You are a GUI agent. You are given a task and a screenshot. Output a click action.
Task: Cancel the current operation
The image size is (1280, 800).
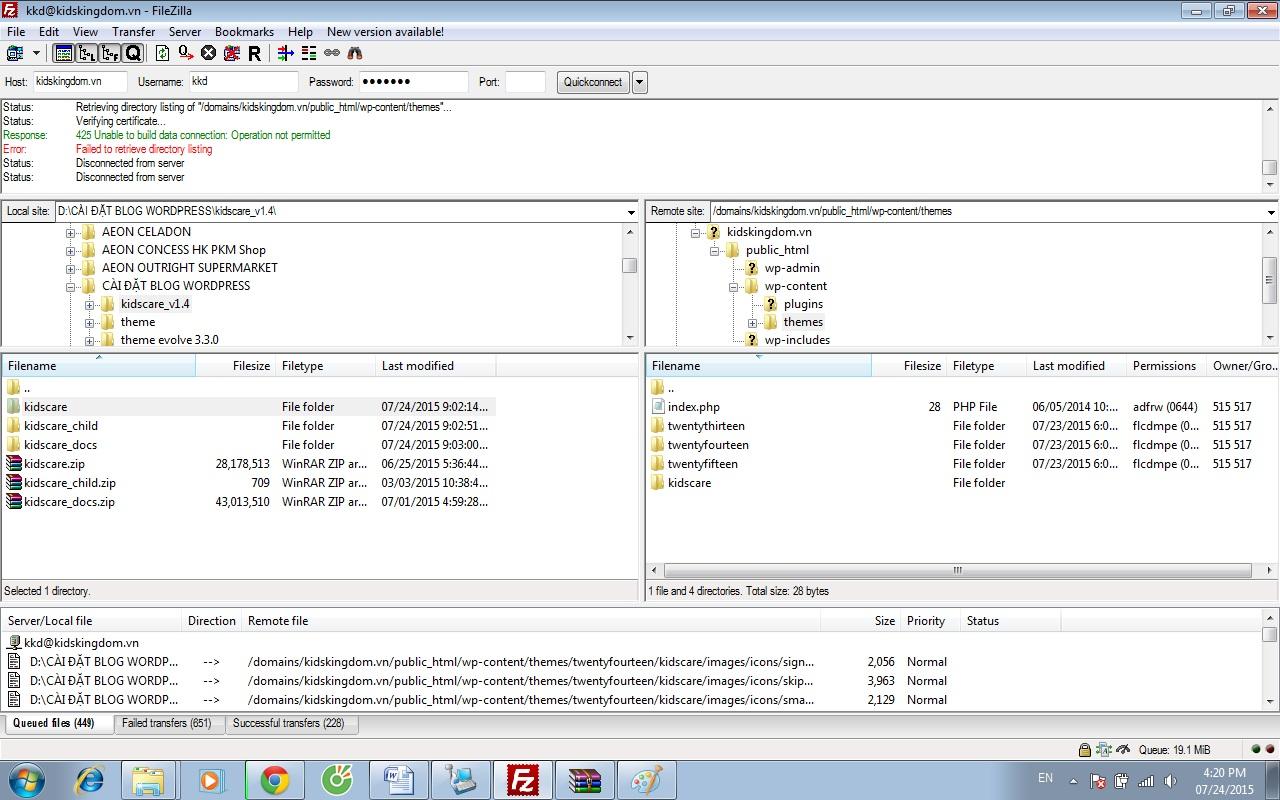point(208,53)
